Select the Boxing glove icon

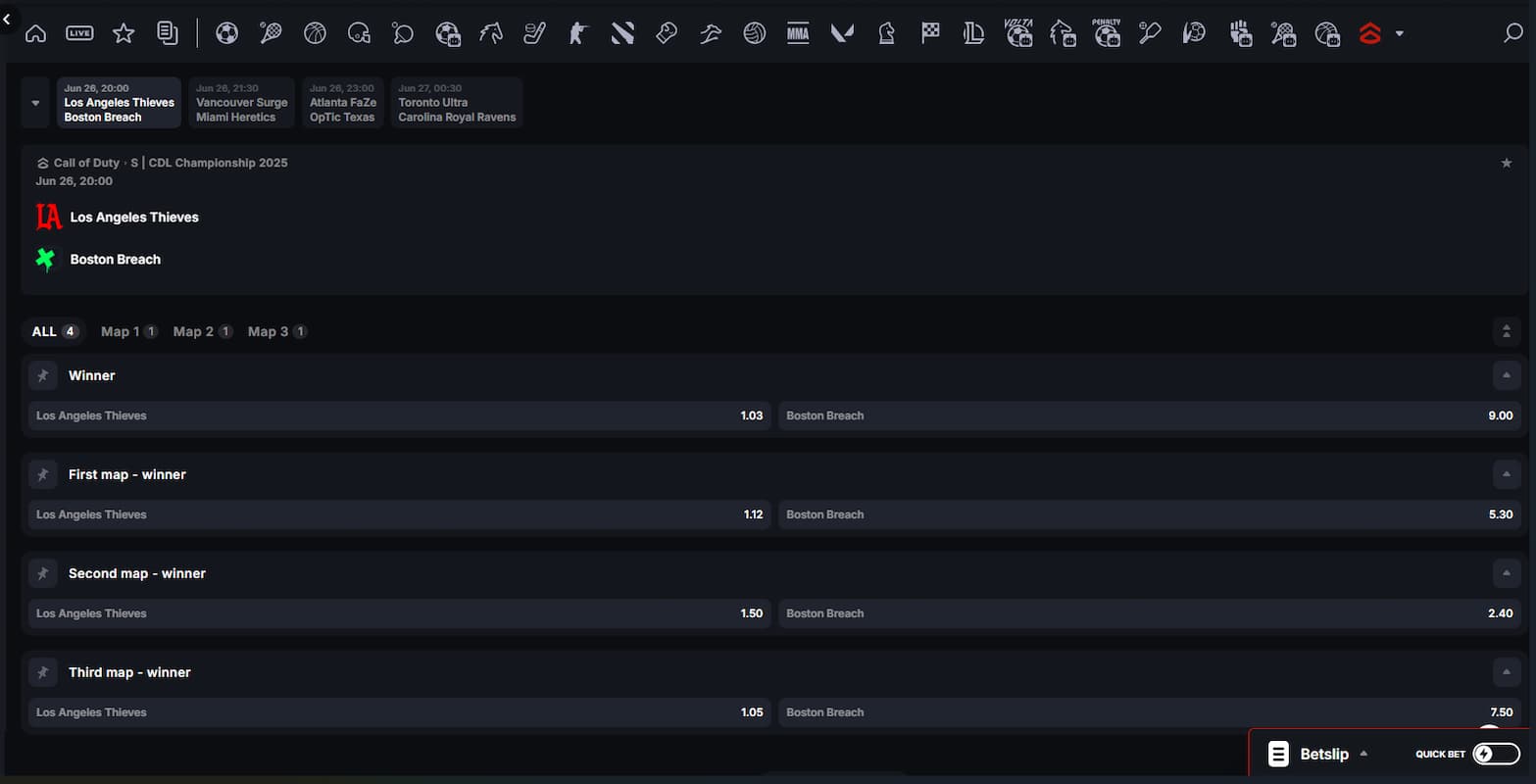pos(667,33)
